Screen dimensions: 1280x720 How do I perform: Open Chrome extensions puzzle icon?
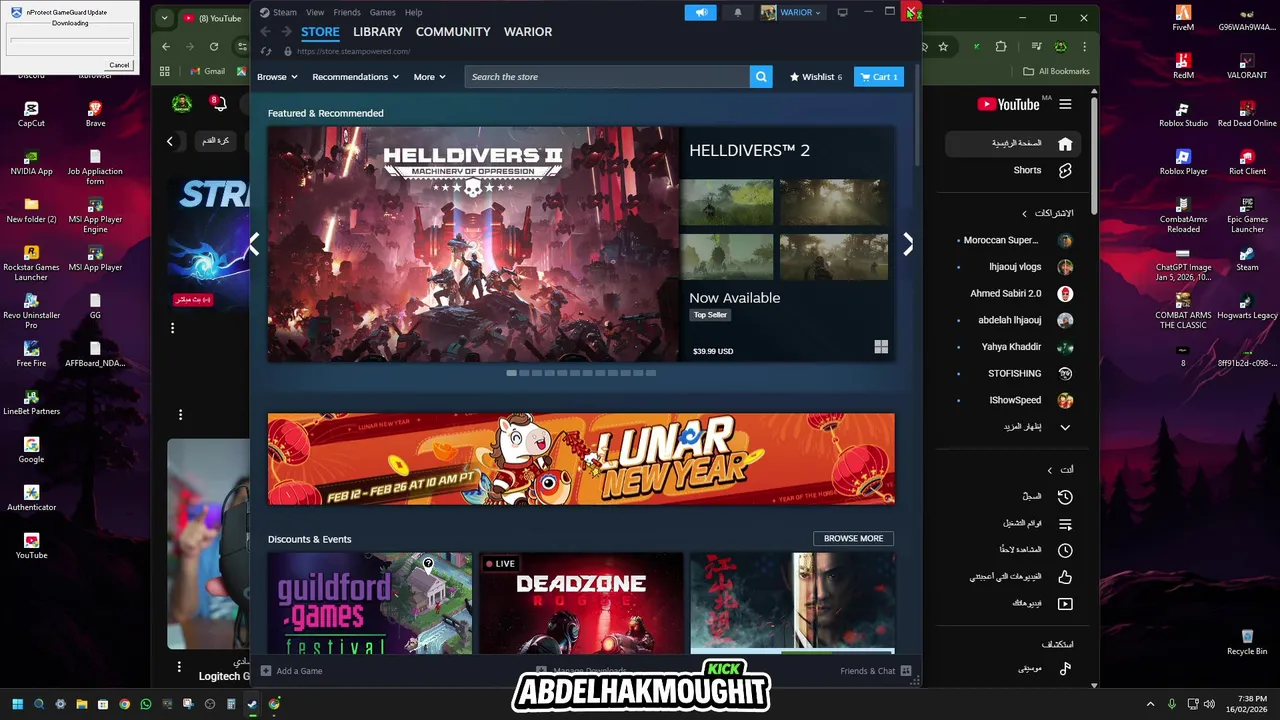1001,46
